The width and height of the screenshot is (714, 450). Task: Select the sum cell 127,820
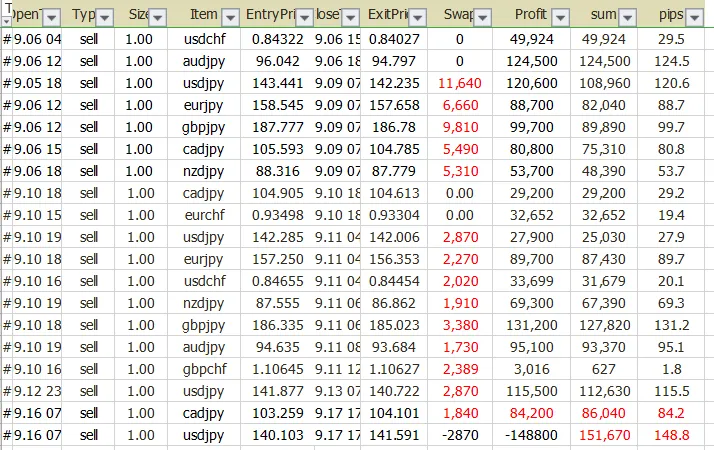(x=604, y=325)
